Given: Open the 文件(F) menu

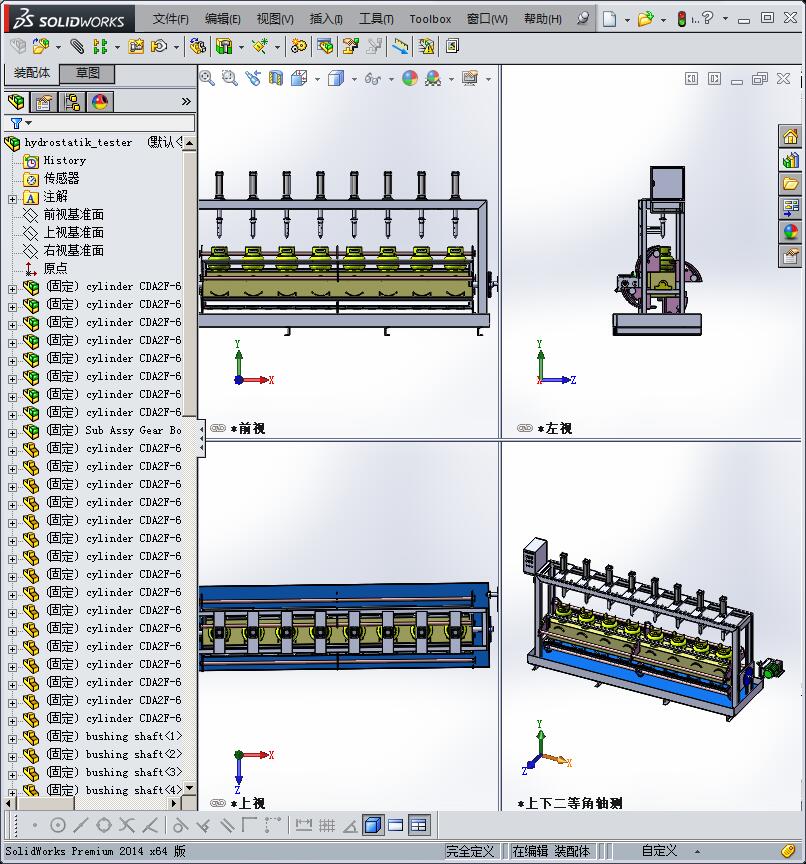Looking at the screenshot, I should tap(170, 19).
